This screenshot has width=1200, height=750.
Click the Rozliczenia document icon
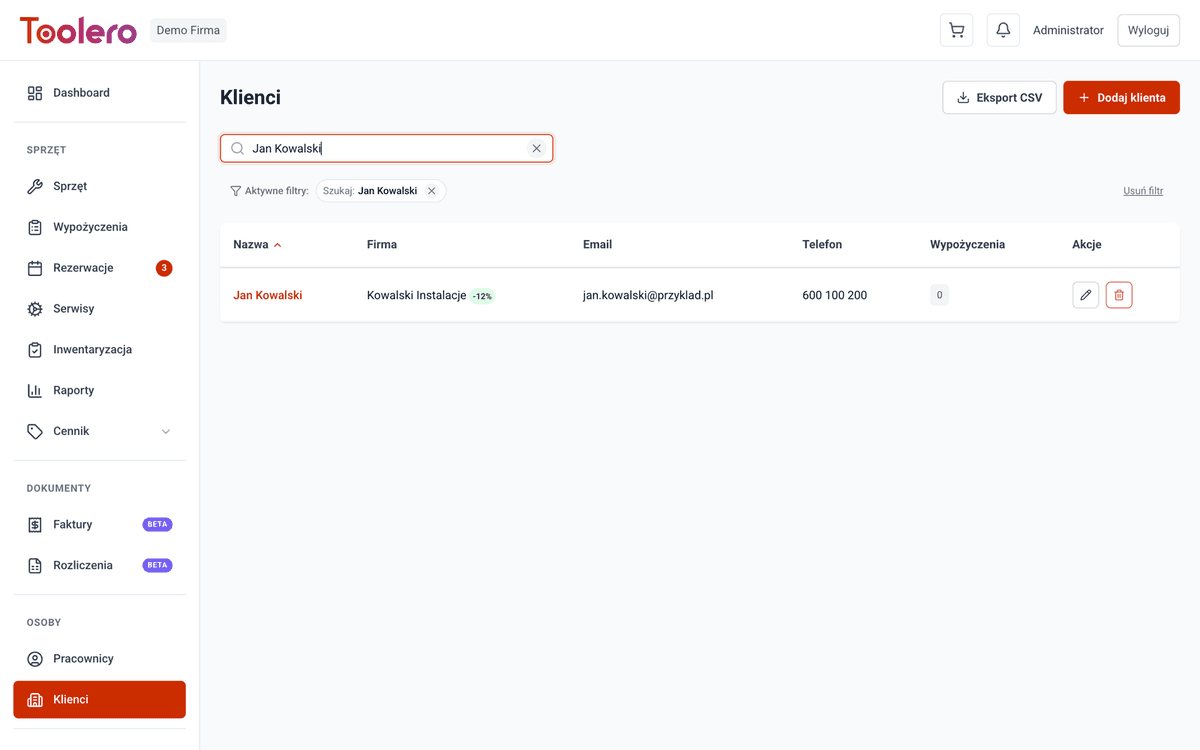(35, 565)
